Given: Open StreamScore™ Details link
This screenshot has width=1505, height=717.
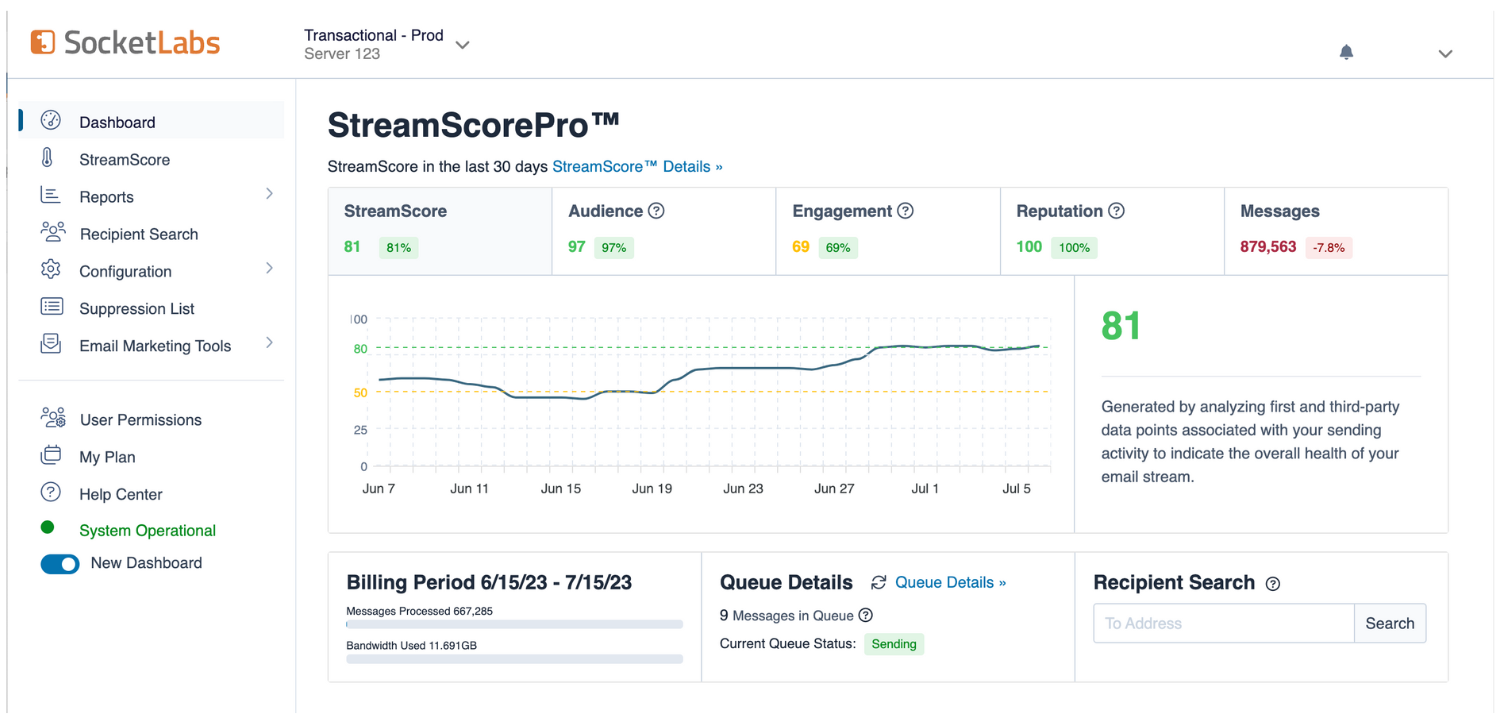Looking at the screenshot, I should (x=637, y=167).
